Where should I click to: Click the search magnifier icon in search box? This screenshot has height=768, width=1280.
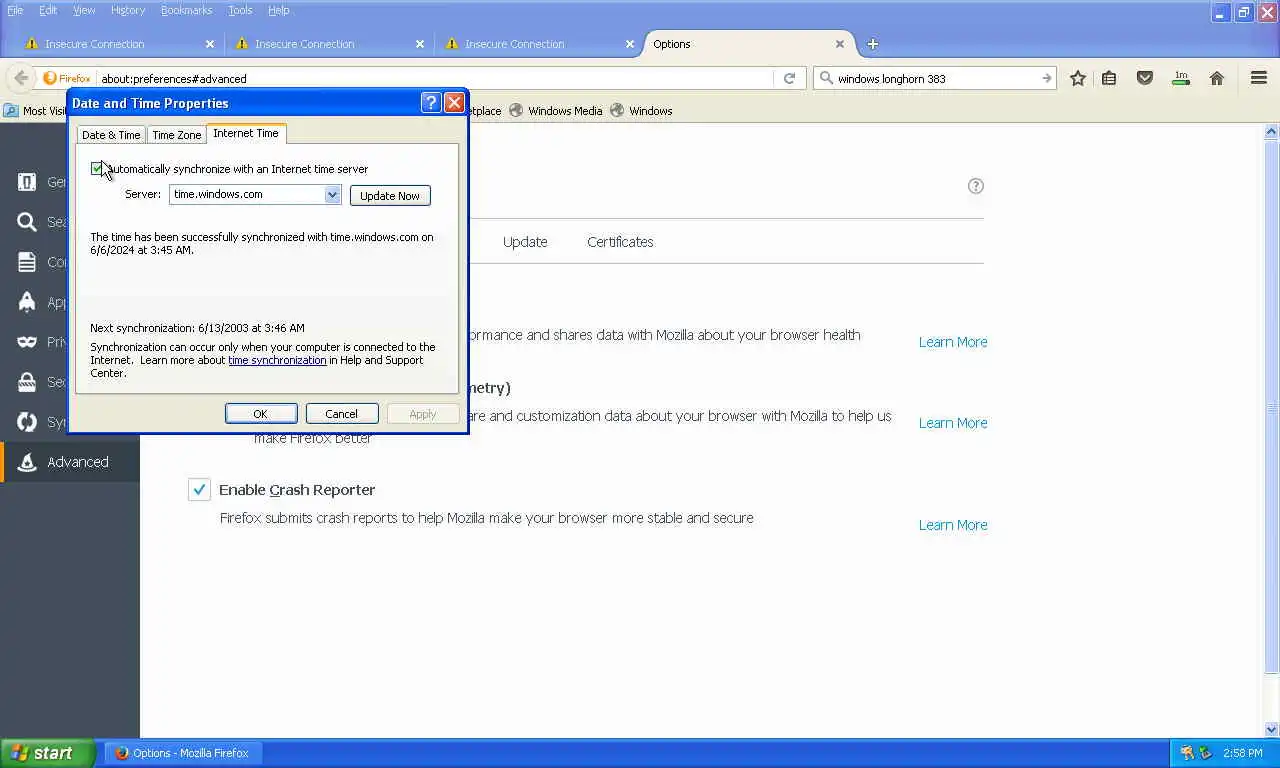tap(826, 78)
